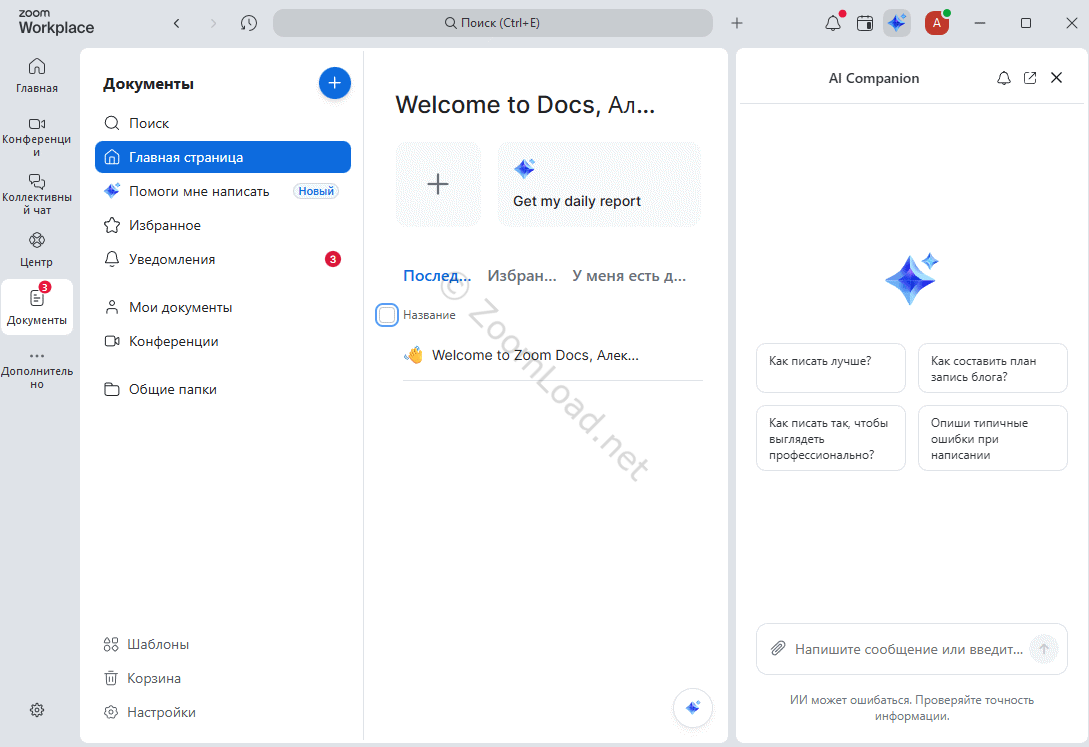Screen dimensions: 1089x747
Task: Pop out AI Companion panel
Action: [1030, 78]
